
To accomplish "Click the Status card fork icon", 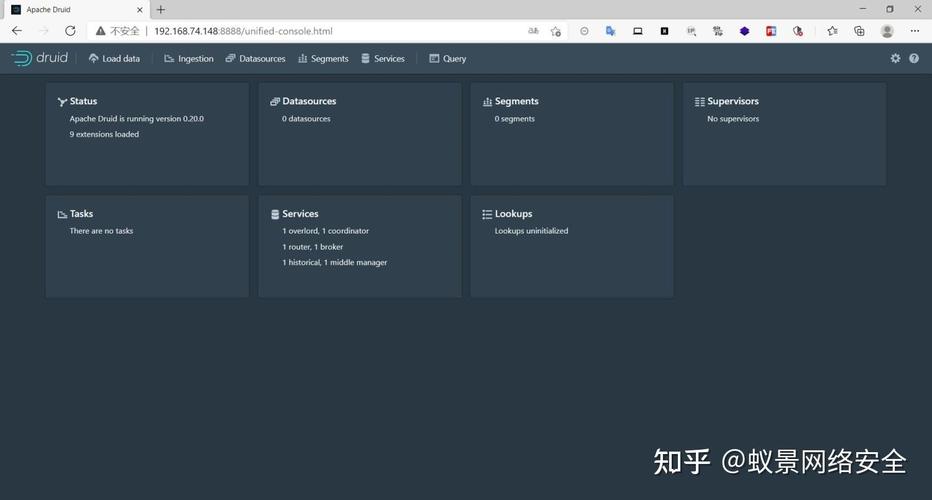I will [x=62, y=102].
